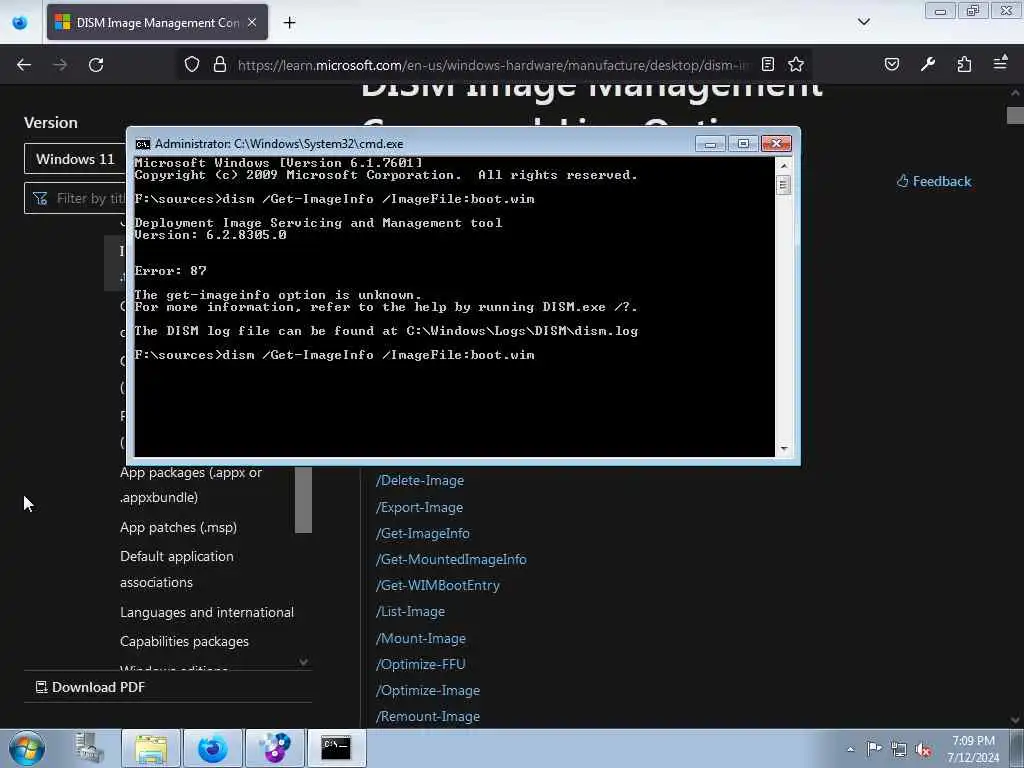This screenshot has width=1024, height=768.
Task: Save page to Pocket icon
Action: tap(892, 64)
